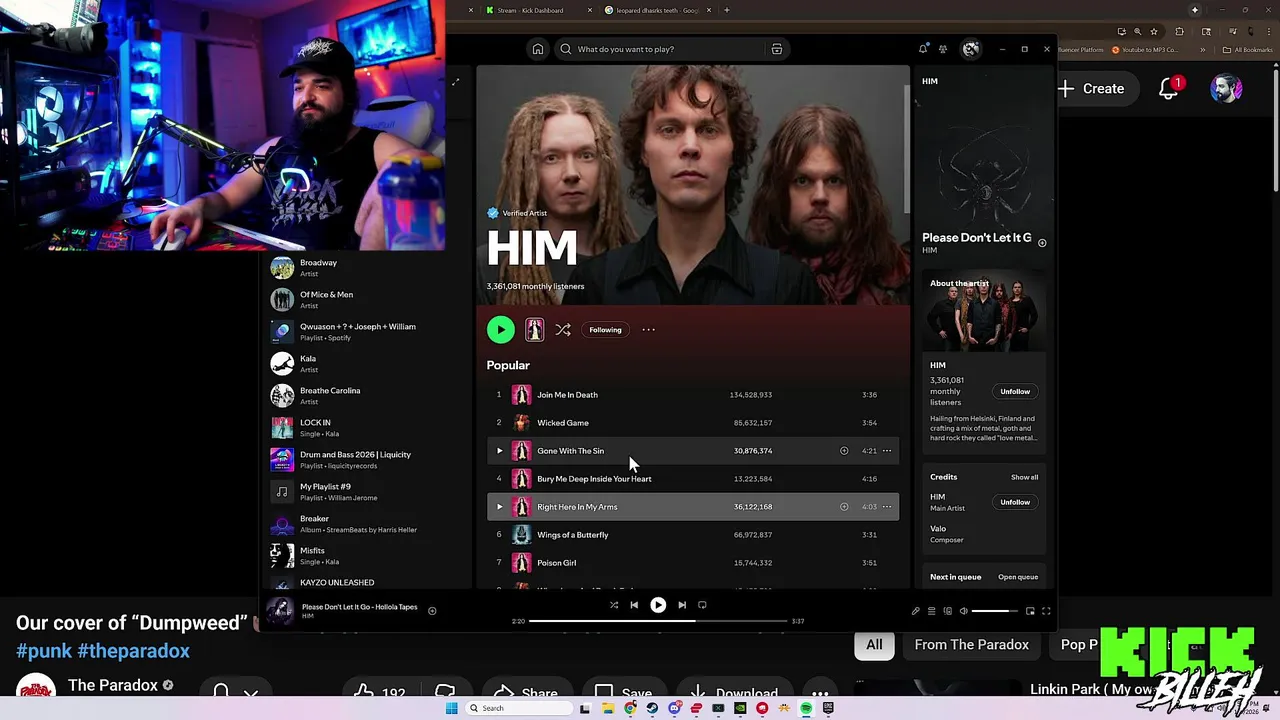Open more options dots beside Following
Image resolution: width=1280 pixels, height=720 pixels.
(648, 330)
